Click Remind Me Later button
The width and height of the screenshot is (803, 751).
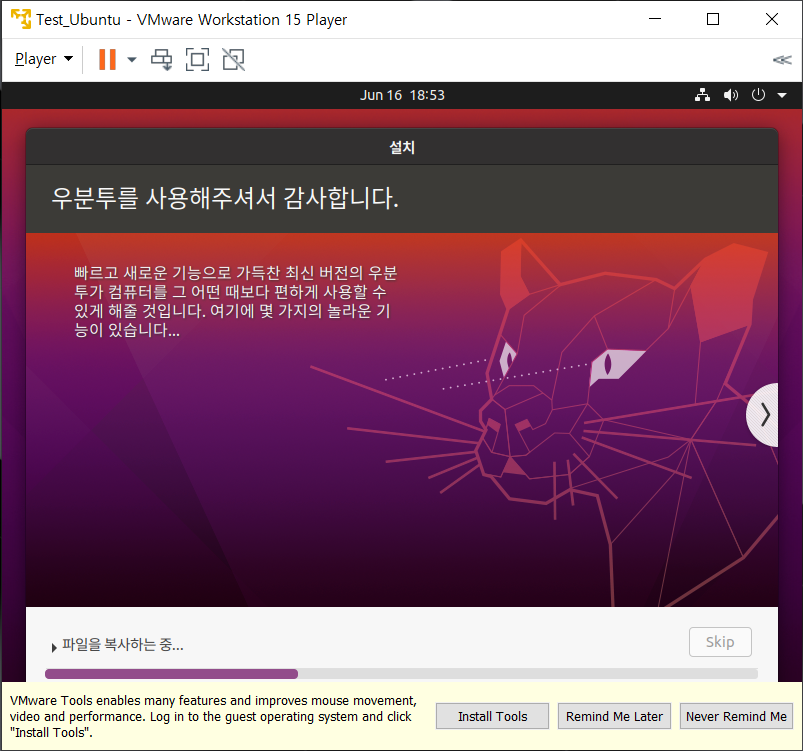point(614,716)
